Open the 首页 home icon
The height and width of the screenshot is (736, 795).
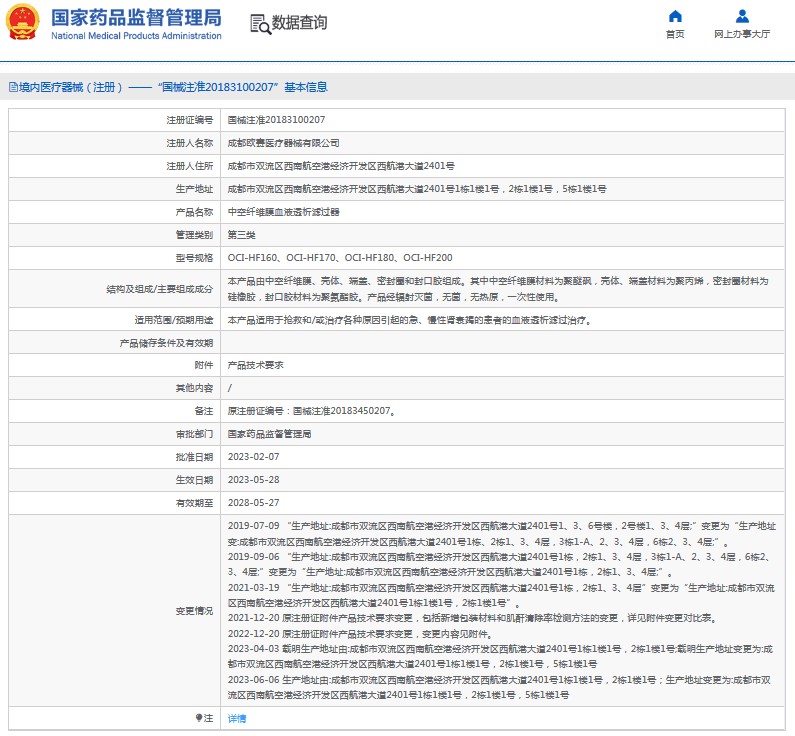pyautogui.click(x=675, y=16)
